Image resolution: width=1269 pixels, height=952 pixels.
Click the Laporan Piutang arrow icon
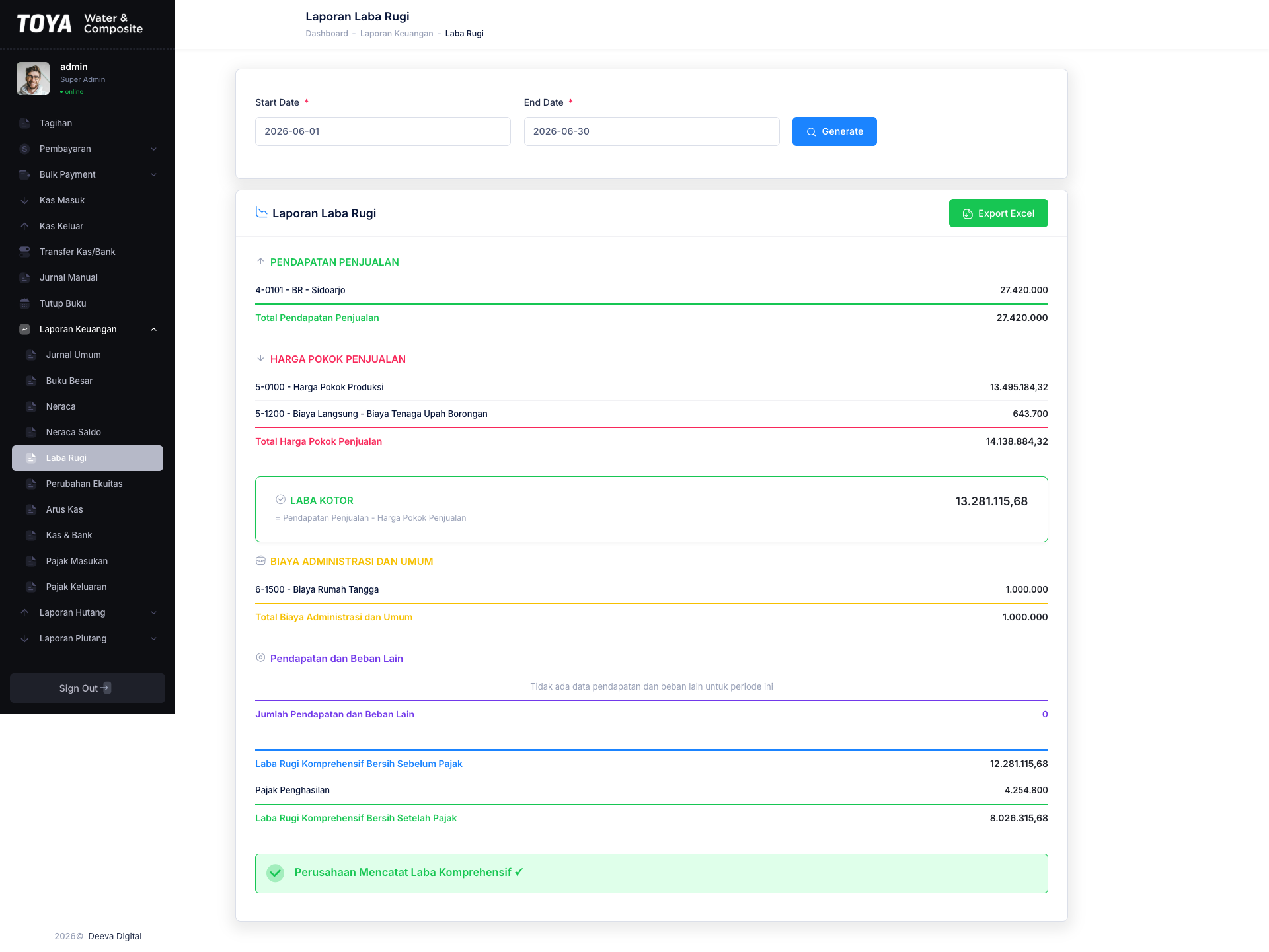click(x=24, y=638)
